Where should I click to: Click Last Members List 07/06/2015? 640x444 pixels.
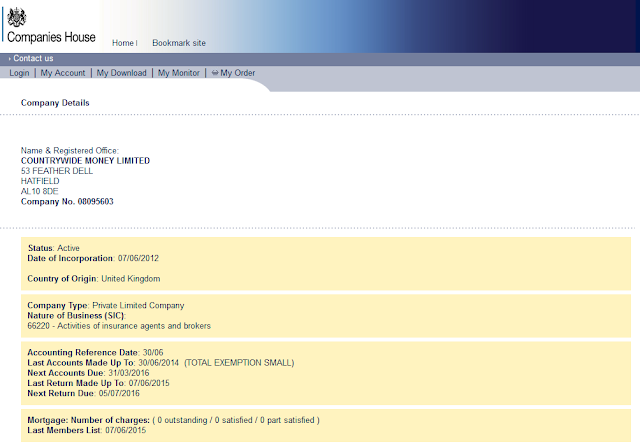[x=87, y=431]
